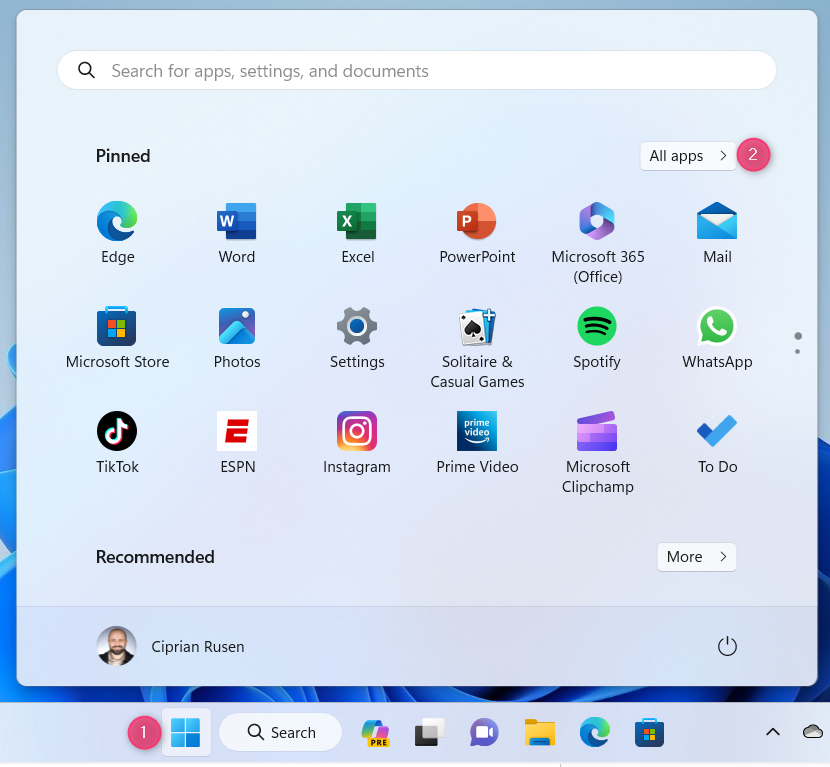Launch Solitaire & Casual Games
The image size is (830, 767).
coord(477,347)
